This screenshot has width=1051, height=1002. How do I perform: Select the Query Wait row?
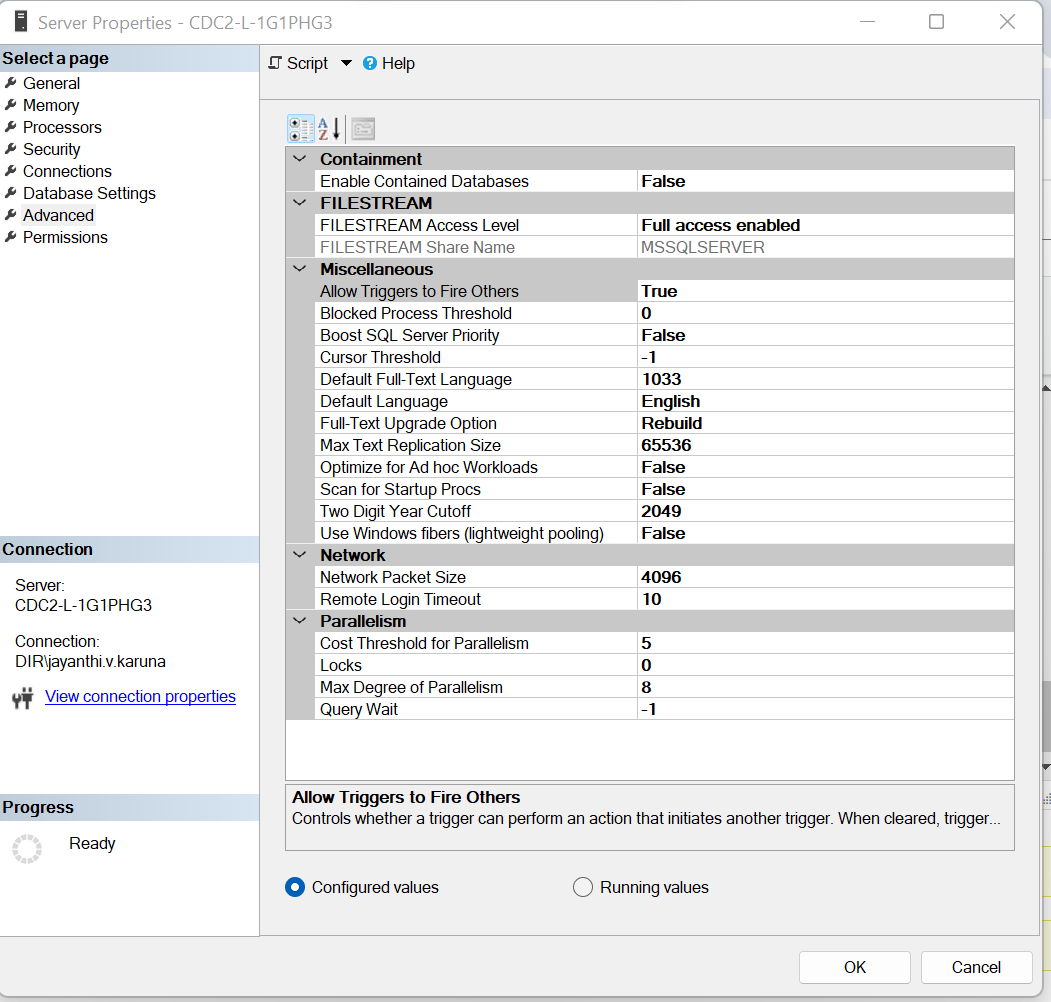pyautogui.click(x=664, y=709)
